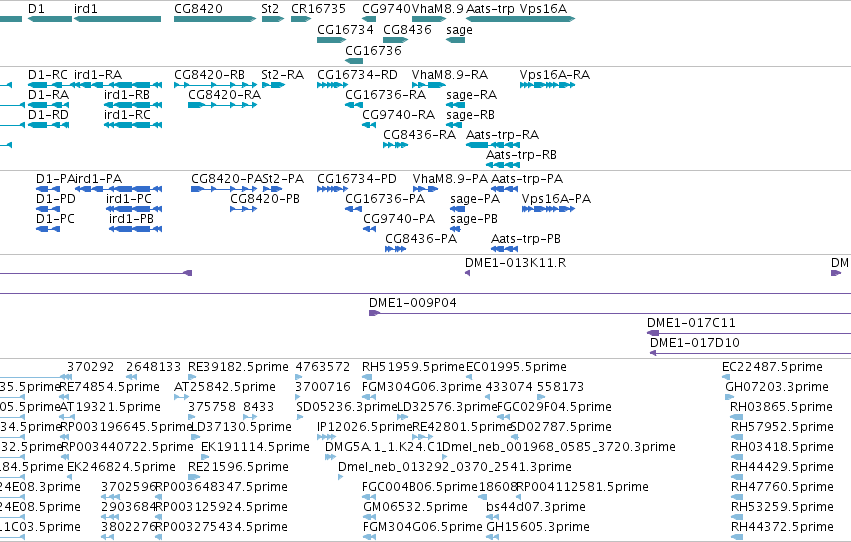Image resolution: width=851 pixels, height=542 pixels.
Task: Click the CR16735 gene feature
Action: click(x=301, y=19)
